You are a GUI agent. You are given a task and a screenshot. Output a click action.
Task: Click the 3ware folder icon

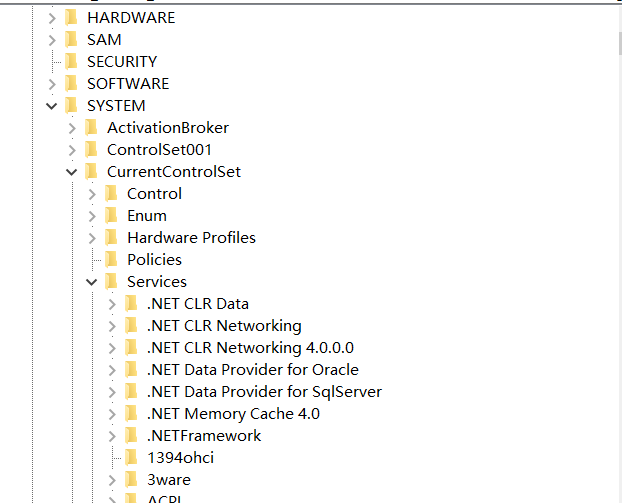[131, 480]
